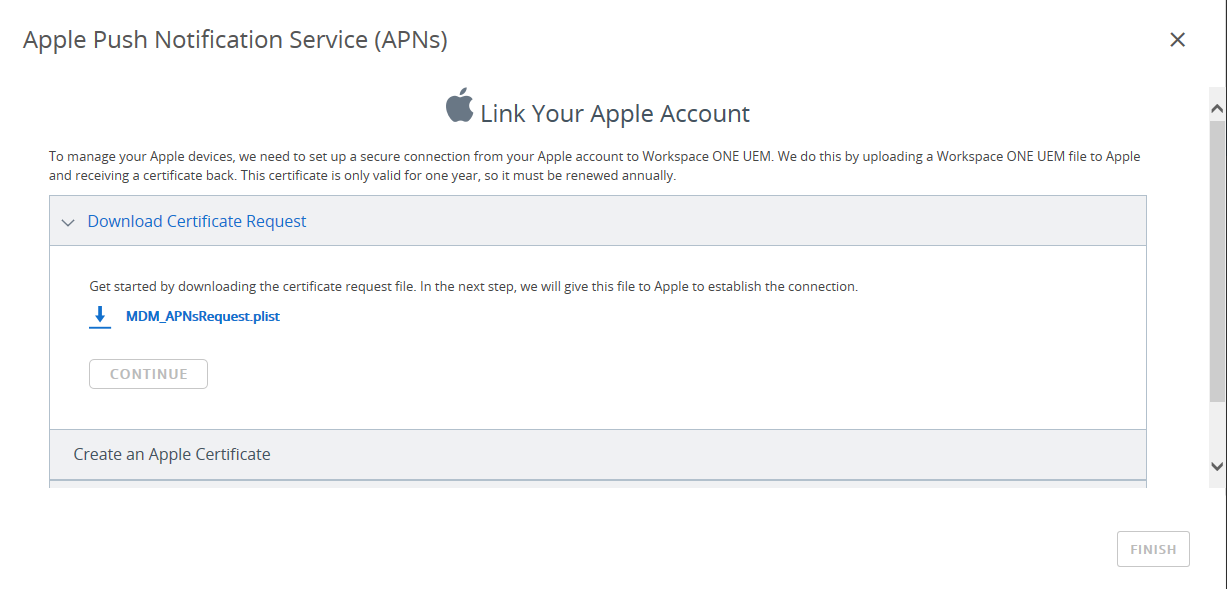Open the Download Certificate Request section title
The height and width of the screenshot is (589, 1227).
tap(197, 221)
